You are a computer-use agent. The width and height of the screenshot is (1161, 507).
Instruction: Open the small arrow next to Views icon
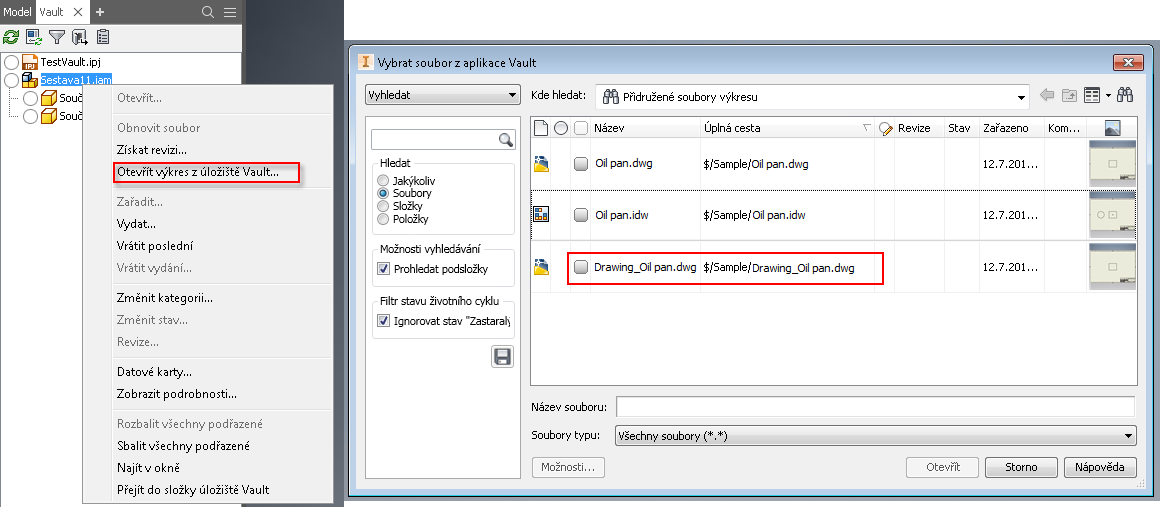point(1108,95)
